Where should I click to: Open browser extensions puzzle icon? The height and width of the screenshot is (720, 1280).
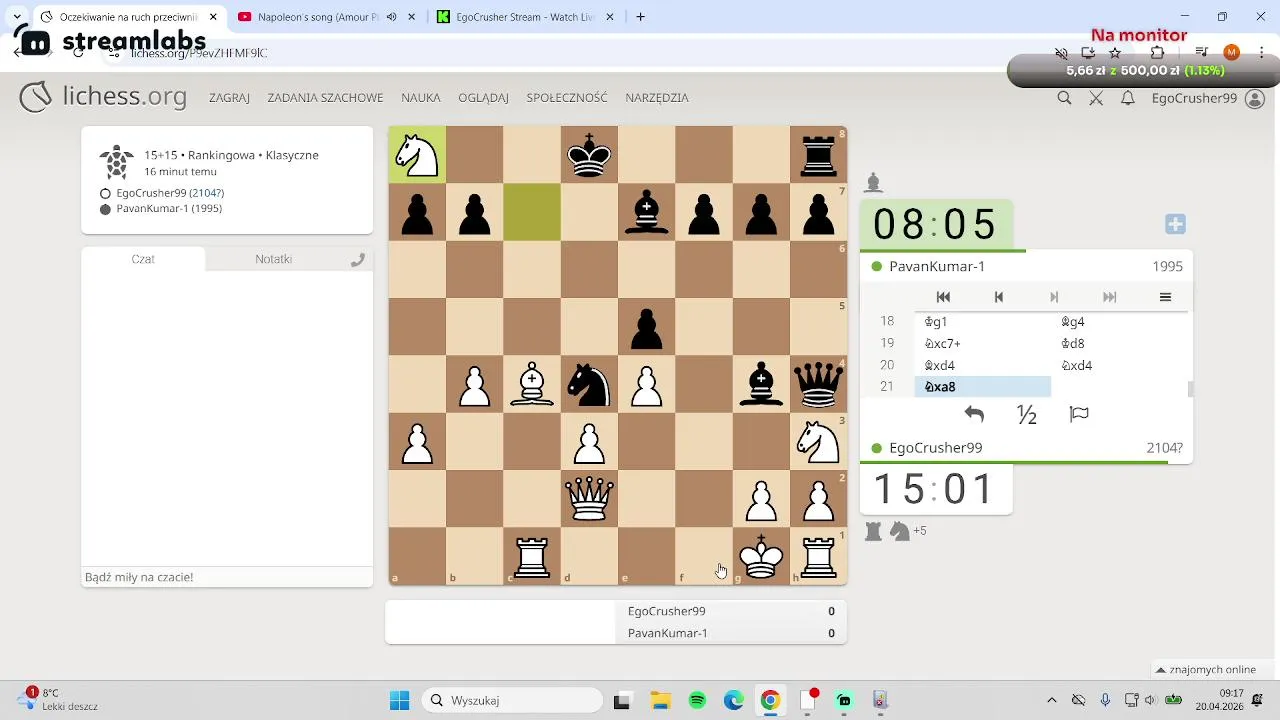pos(1158,53)
